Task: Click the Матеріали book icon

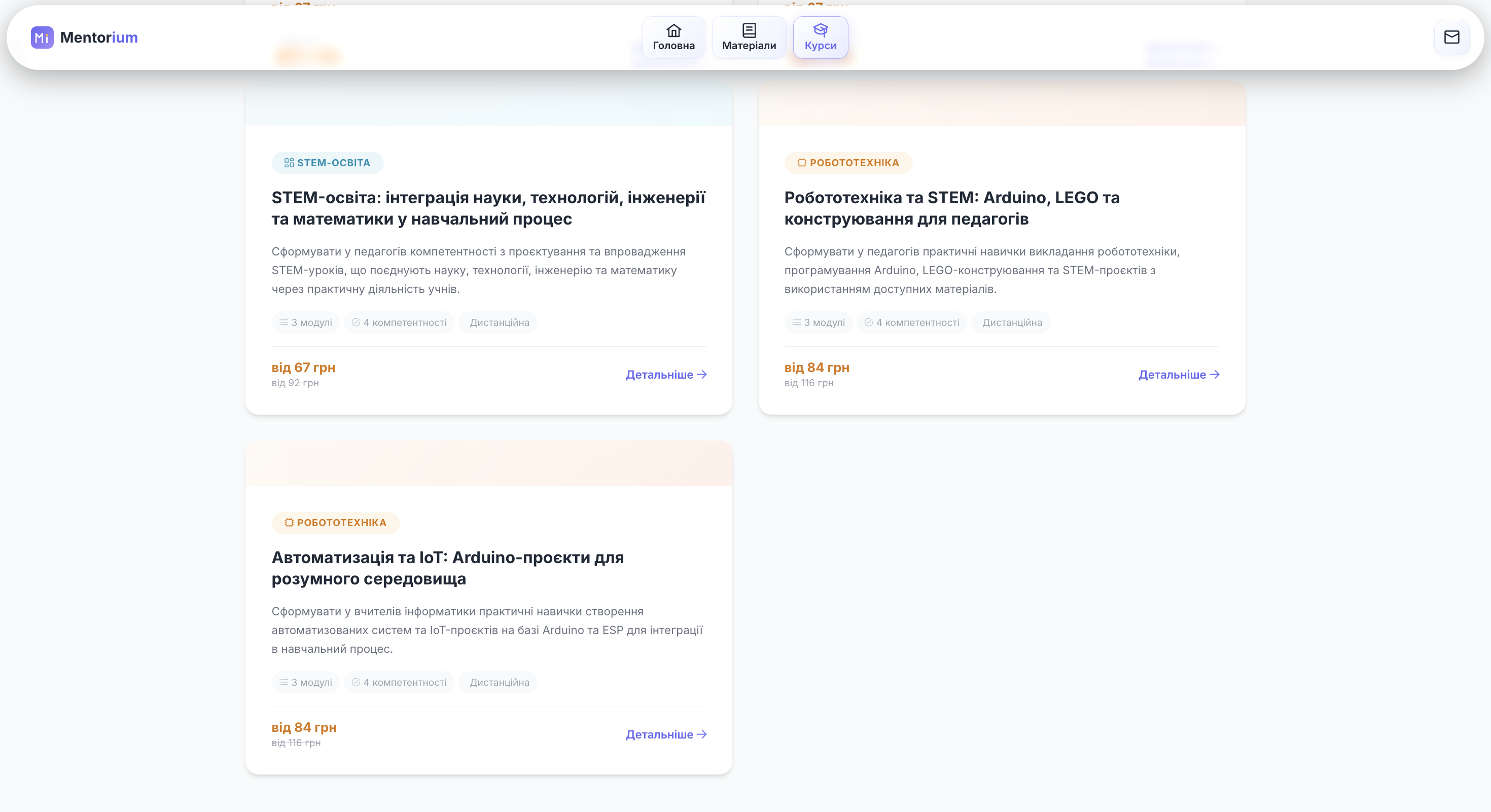Action: [749, 30]
